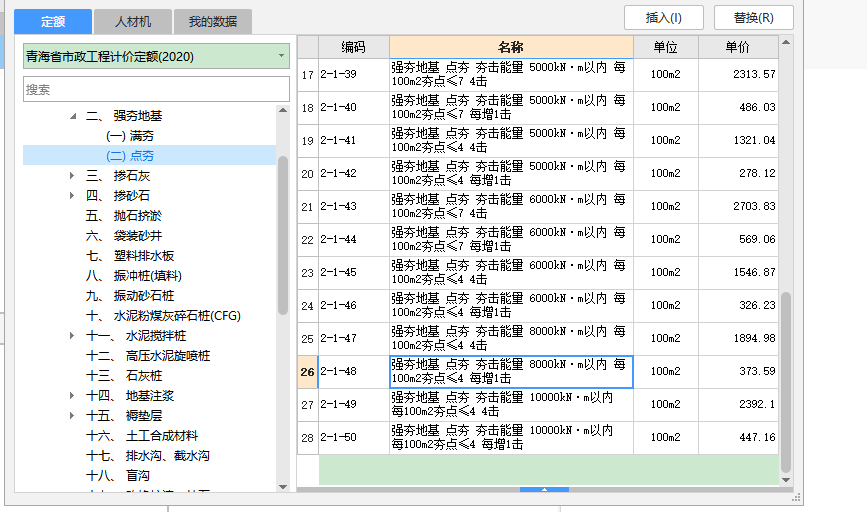The width and height of the screenshot is (867, 512).
Task: Click tree scrollbar up arrow
Action: pyautogui.click(x=283, y=110)
